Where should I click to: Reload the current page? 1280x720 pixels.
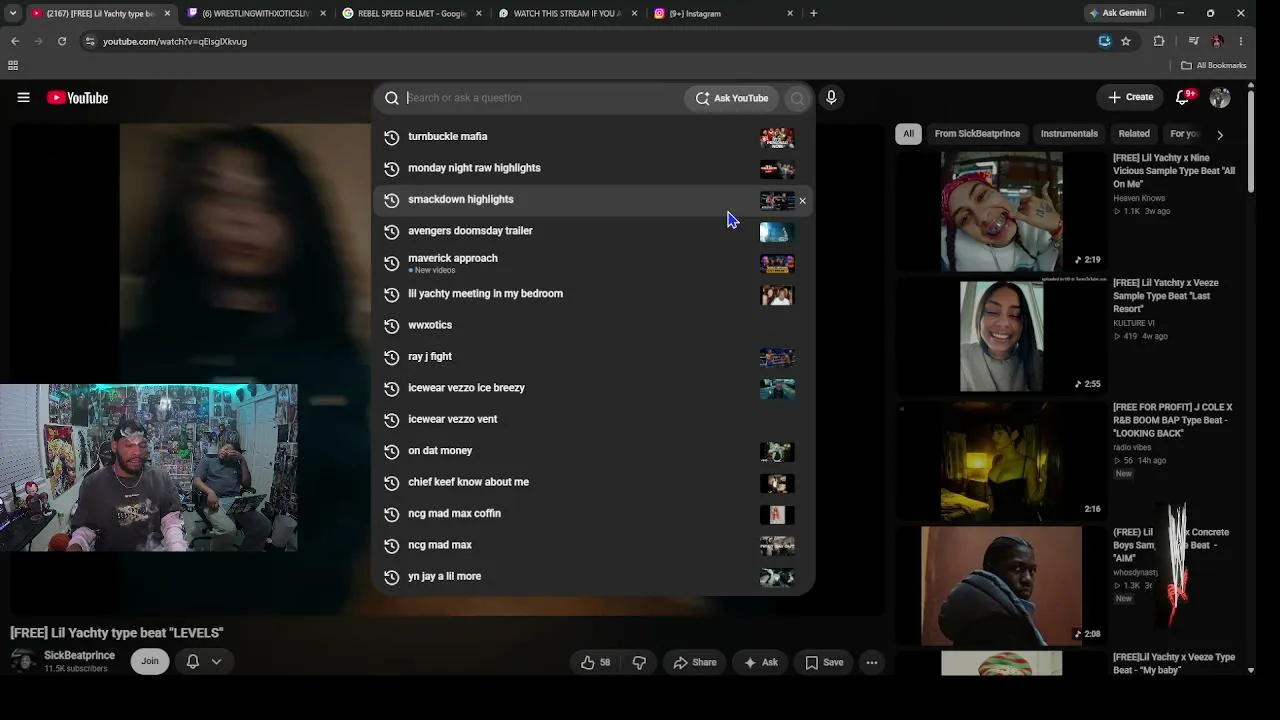[62, 41]
